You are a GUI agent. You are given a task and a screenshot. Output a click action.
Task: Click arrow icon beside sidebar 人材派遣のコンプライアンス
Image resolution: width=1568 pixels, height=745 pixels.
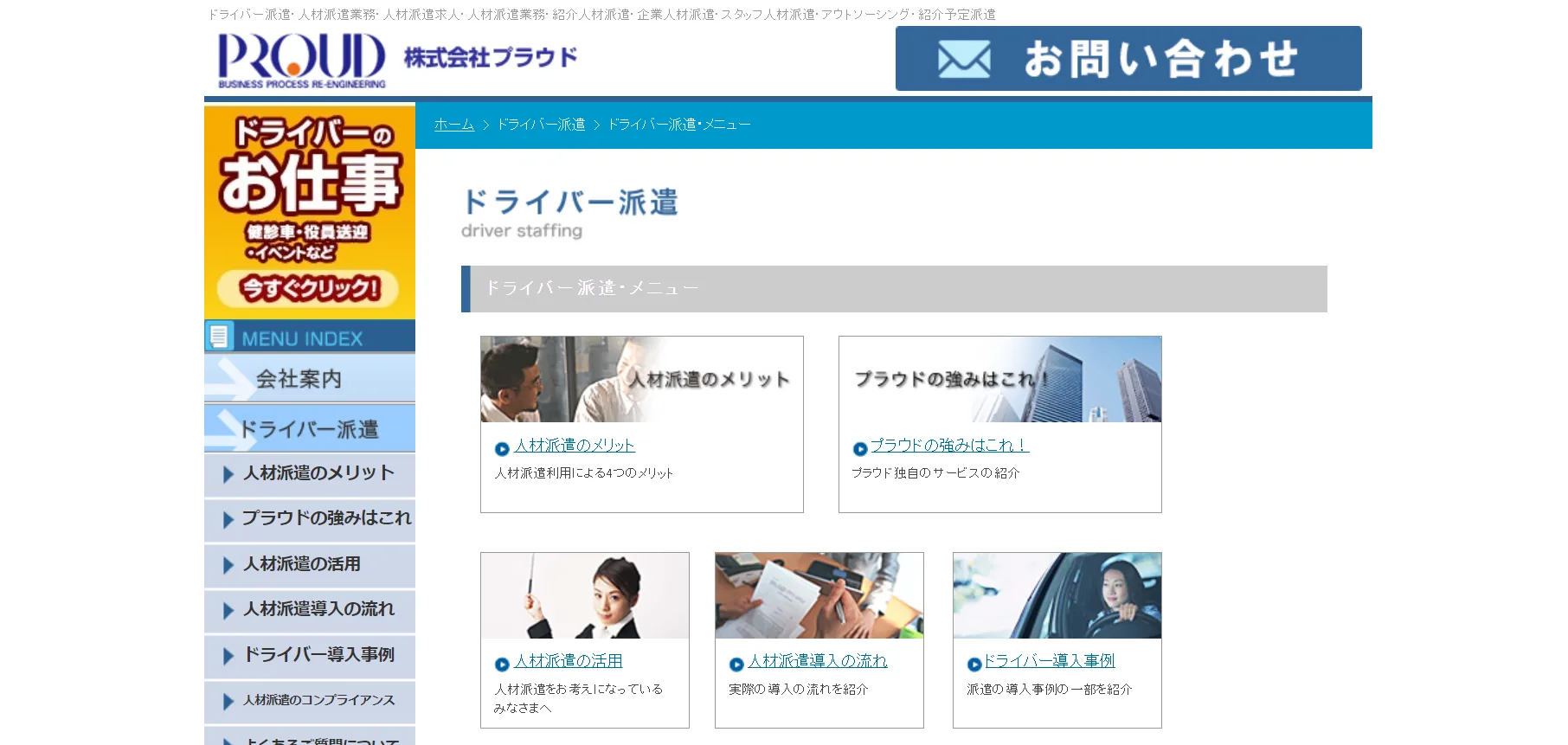click(x=228, y=702)
